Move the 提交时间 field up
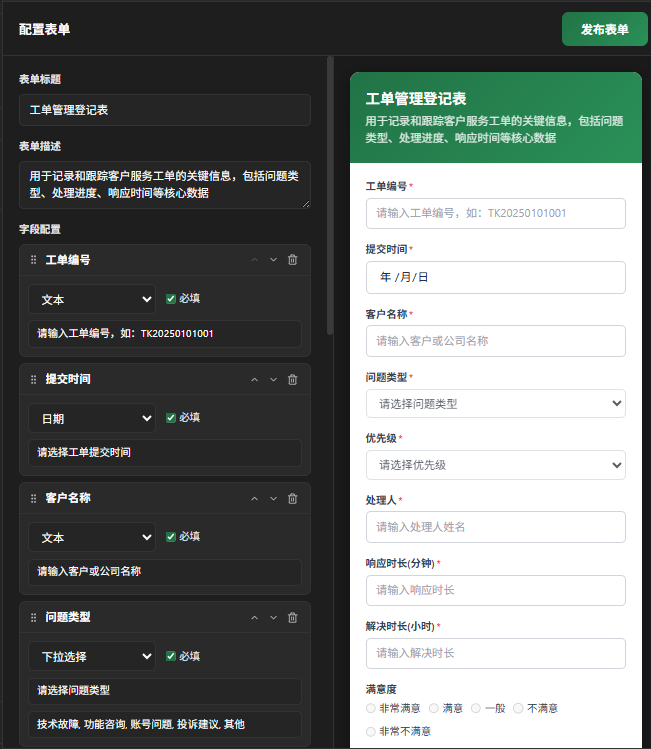The width and height of the screenshot is (651, 749). click(255, 380)
